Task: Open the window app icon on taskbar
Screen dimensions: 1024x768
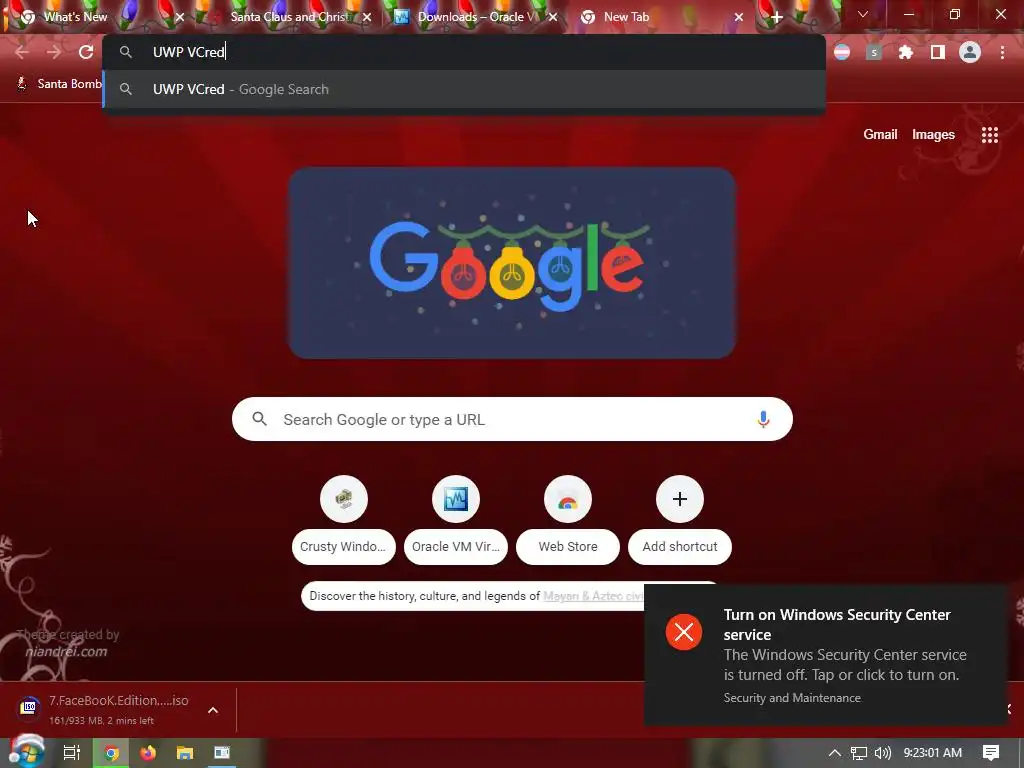Action: pos(222,753)
